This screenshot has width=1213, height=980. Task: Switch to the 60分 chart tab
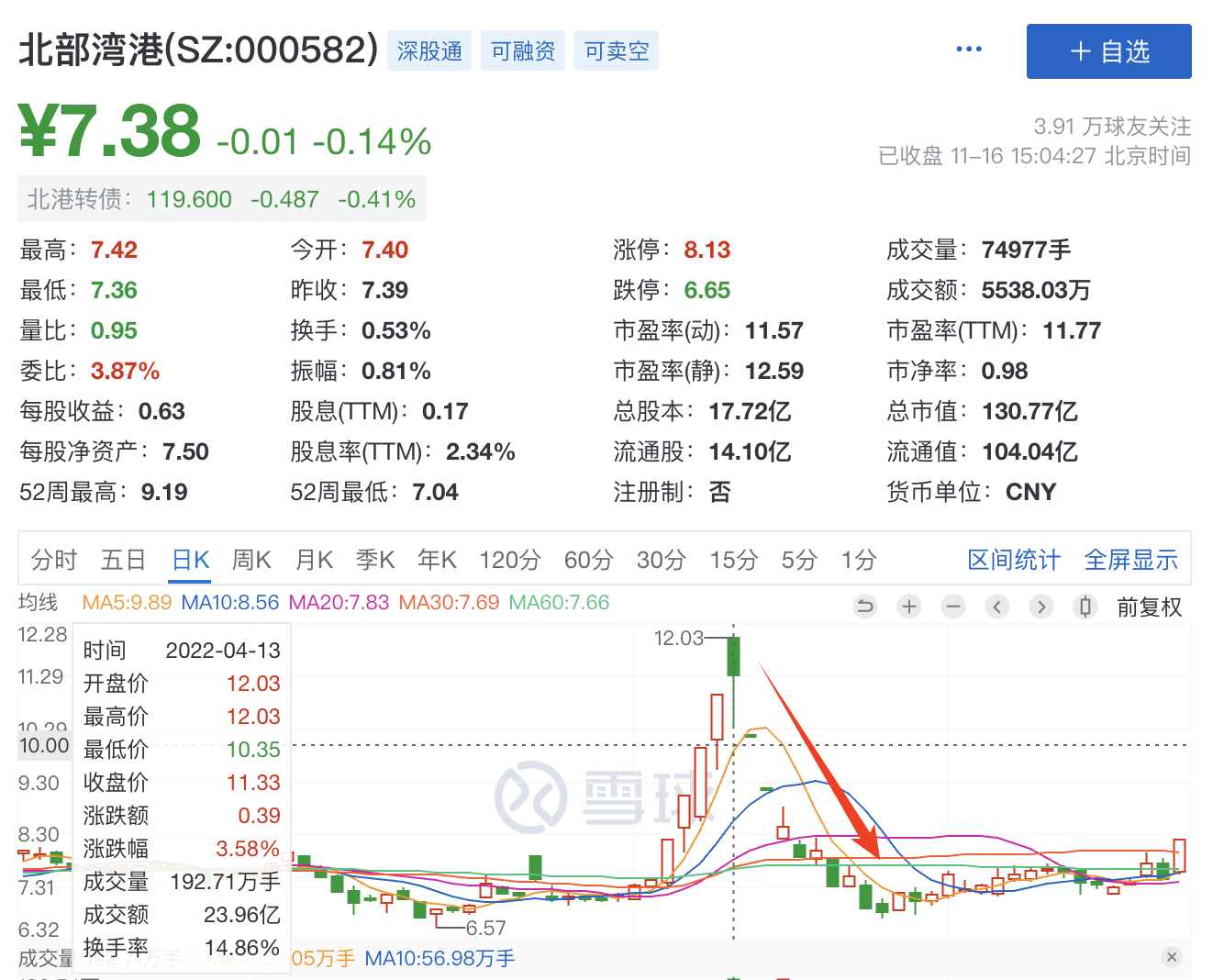[x=588, y=560]
